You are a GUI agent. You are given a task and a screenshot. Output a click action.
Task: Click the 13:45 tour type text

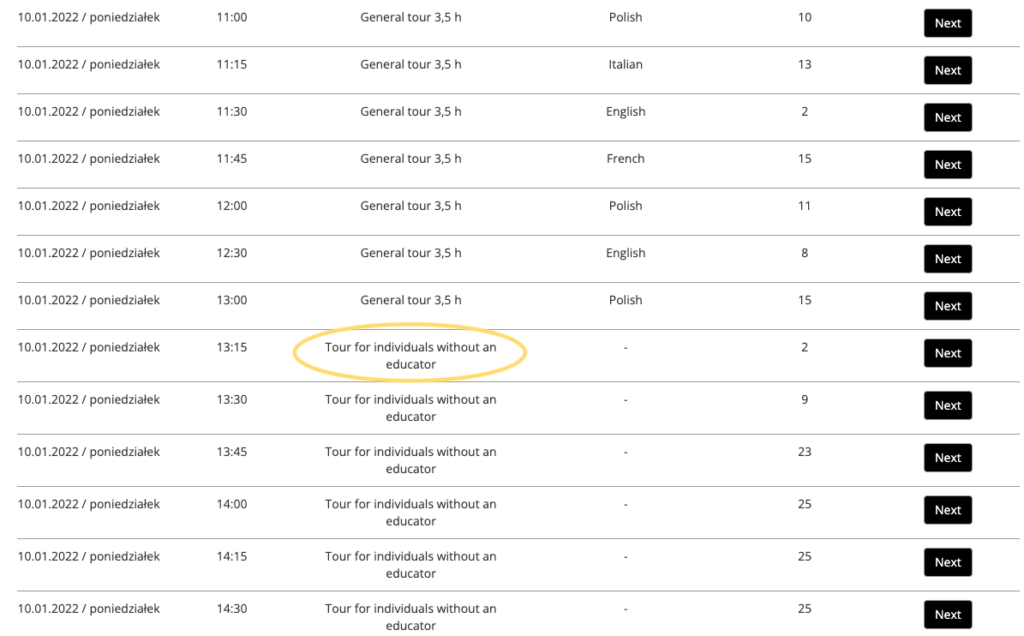410,460
